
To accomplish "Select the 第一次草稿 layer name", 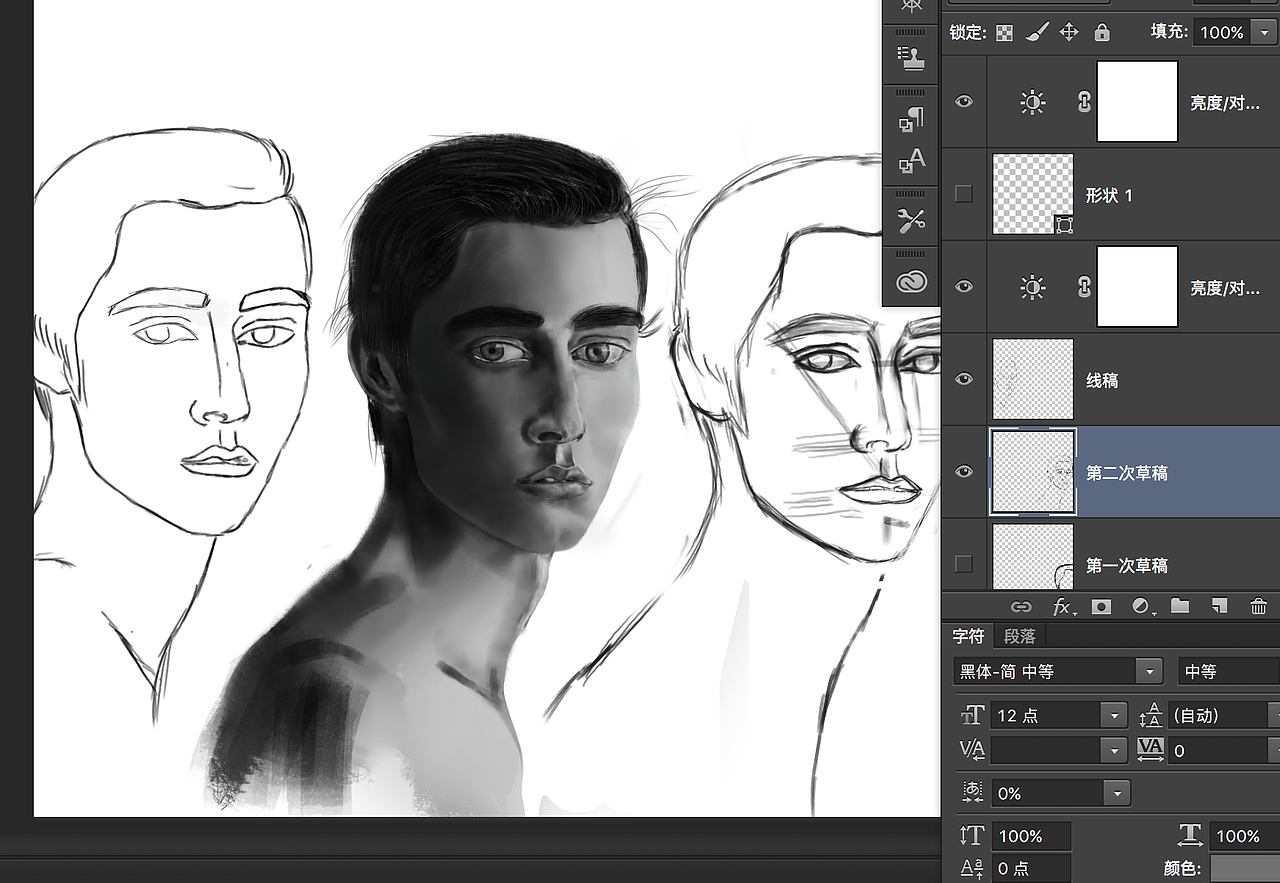I will 1127,566.
